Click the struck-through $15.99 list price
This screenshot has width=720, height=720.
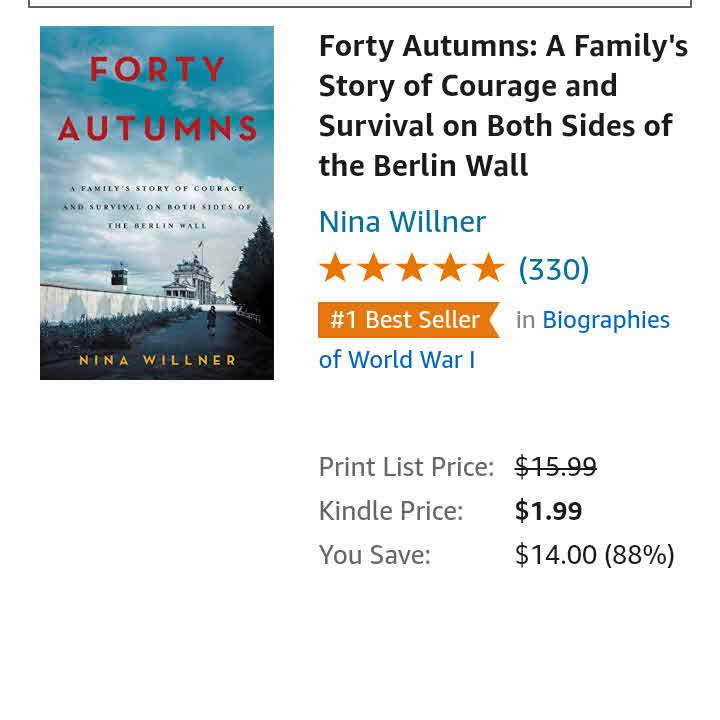(x=555, y=467)
